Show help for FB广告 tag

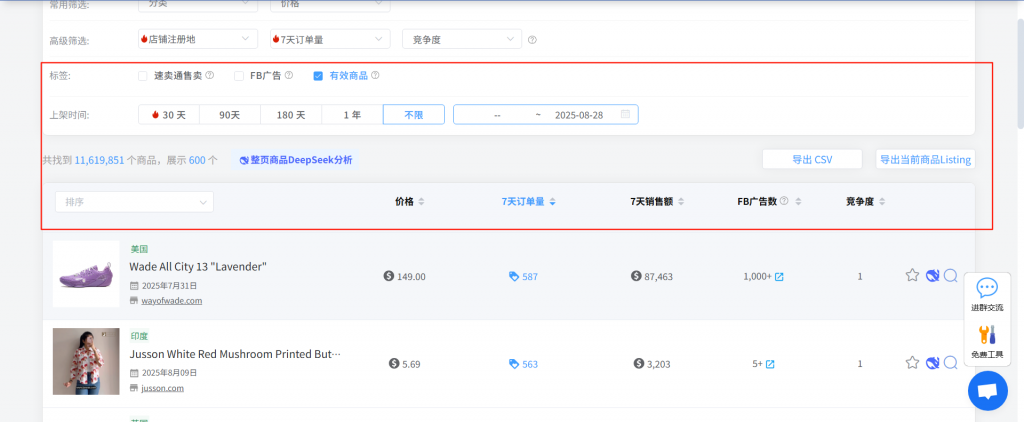pyautogui.click(x=289, y=75)
